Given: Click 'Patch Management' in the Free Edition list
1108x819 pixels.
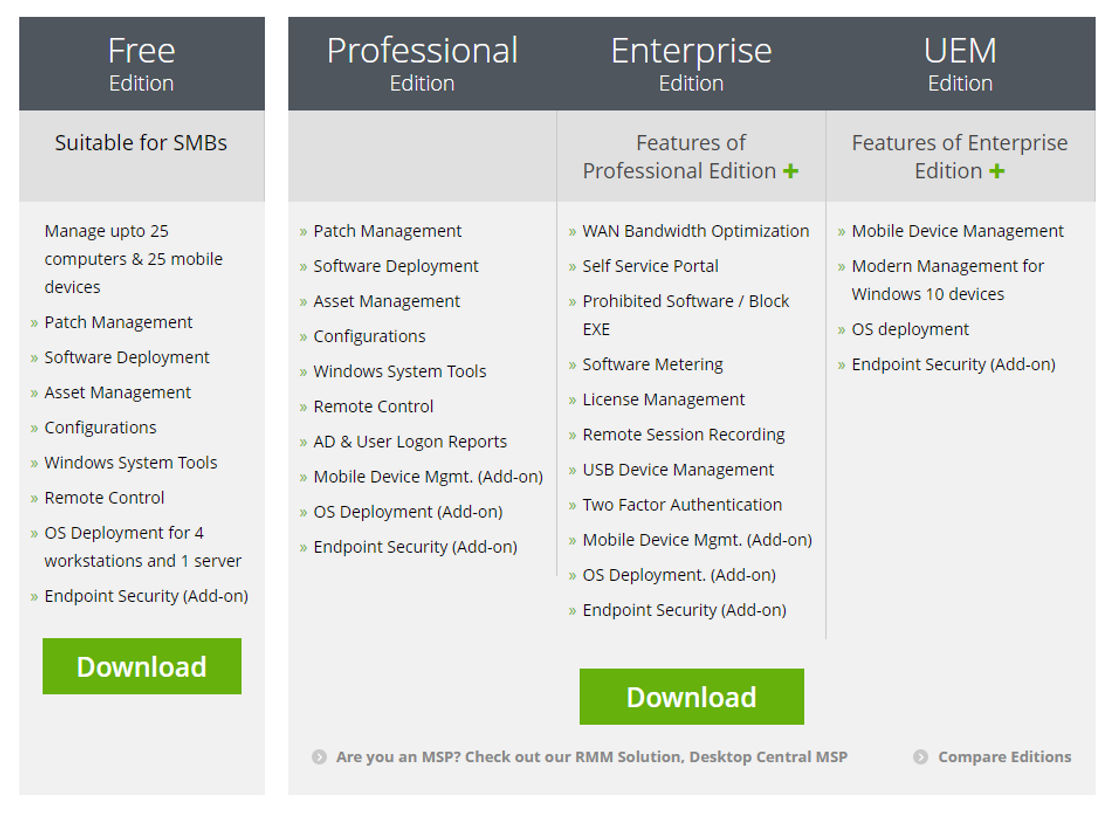Looking at the screenshot, I should (118, 322).
